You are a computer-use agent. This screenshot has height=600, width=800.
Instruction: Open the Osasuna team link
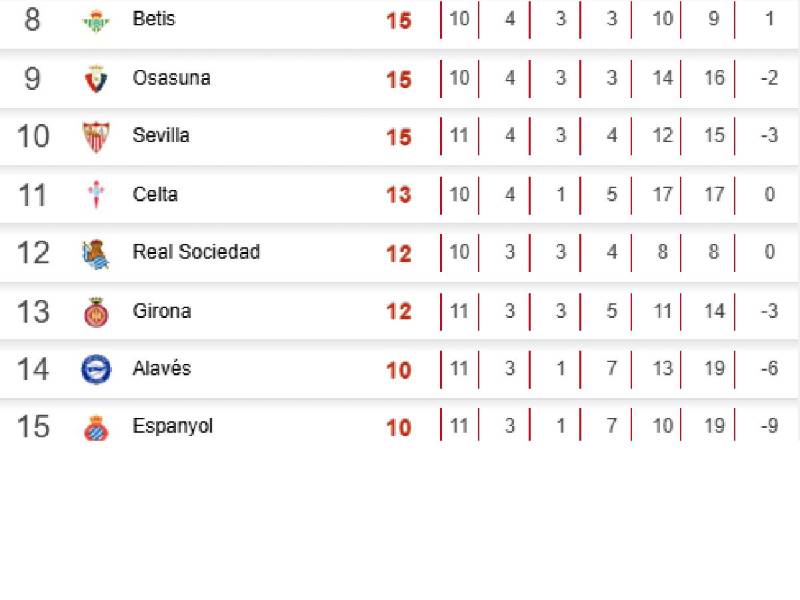(171, 78)
